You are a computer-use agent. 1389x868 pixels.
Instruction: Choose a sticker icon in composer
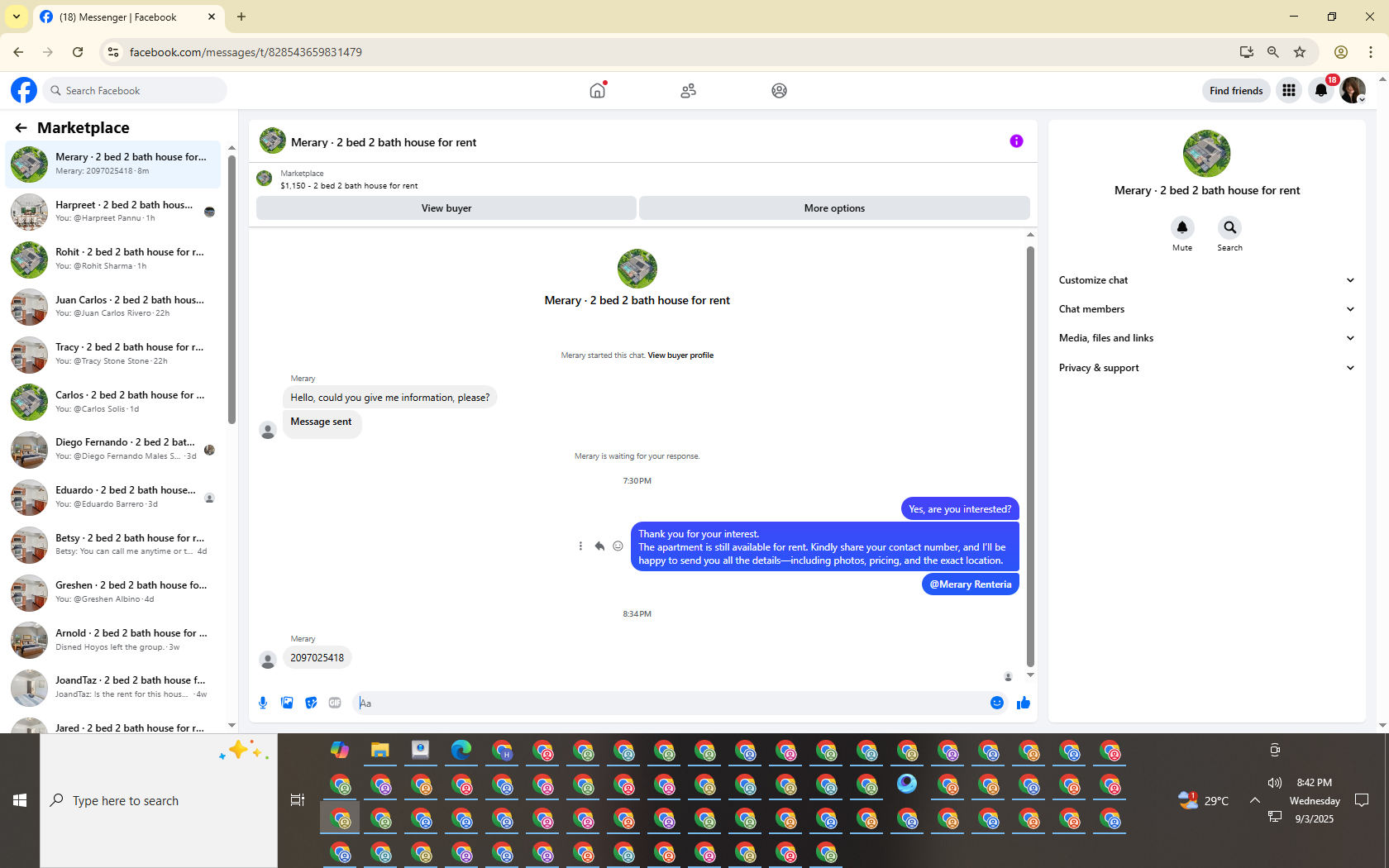tap(311, 703)
